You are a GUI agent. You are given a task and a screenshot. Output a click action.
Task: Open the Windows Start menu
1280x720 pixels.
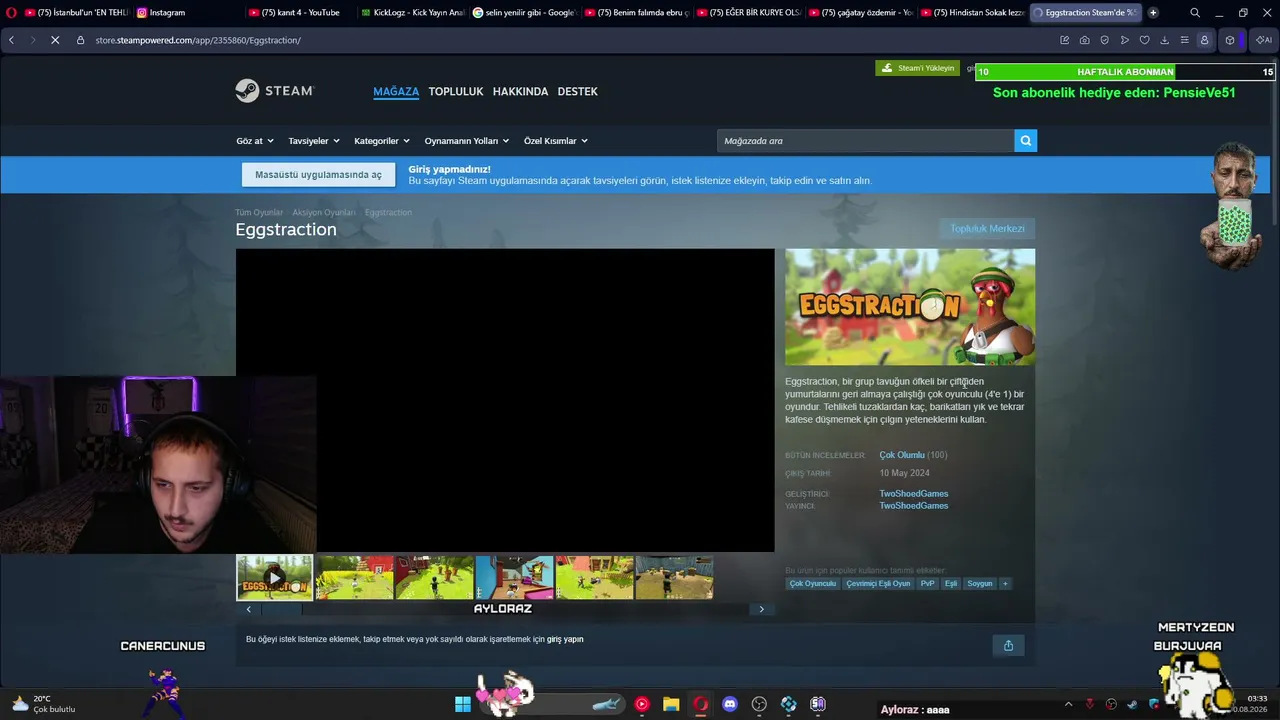coord(463,704)
